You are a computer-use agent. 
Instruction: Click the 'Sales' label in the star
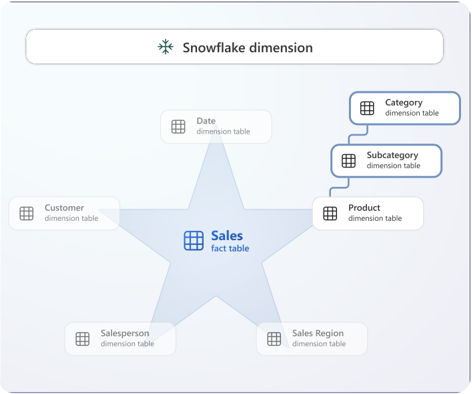(227, 236)
